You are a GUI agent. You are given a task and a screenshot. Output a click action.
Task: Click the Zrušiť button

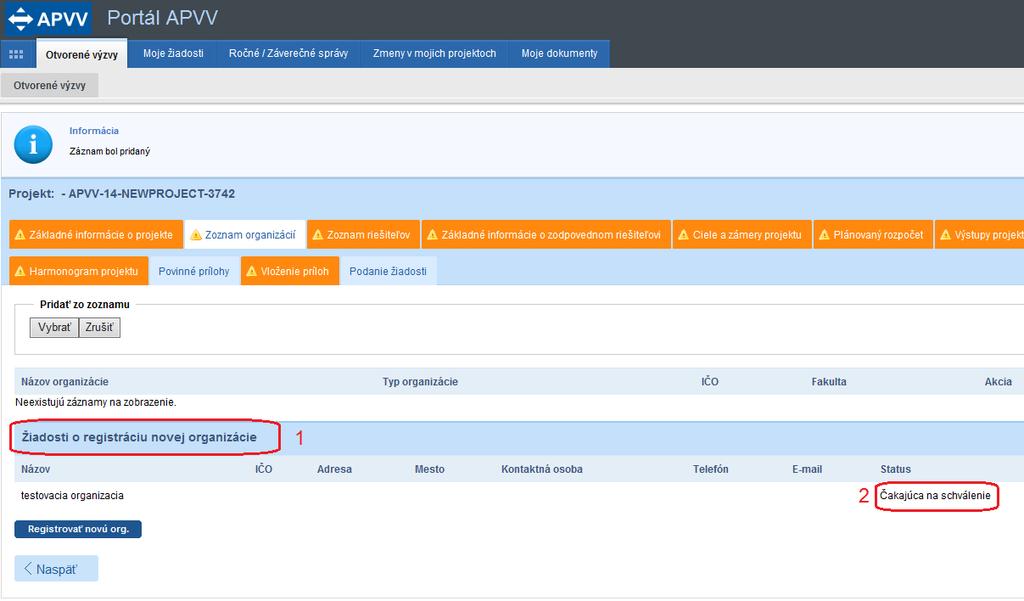(99, 327)
